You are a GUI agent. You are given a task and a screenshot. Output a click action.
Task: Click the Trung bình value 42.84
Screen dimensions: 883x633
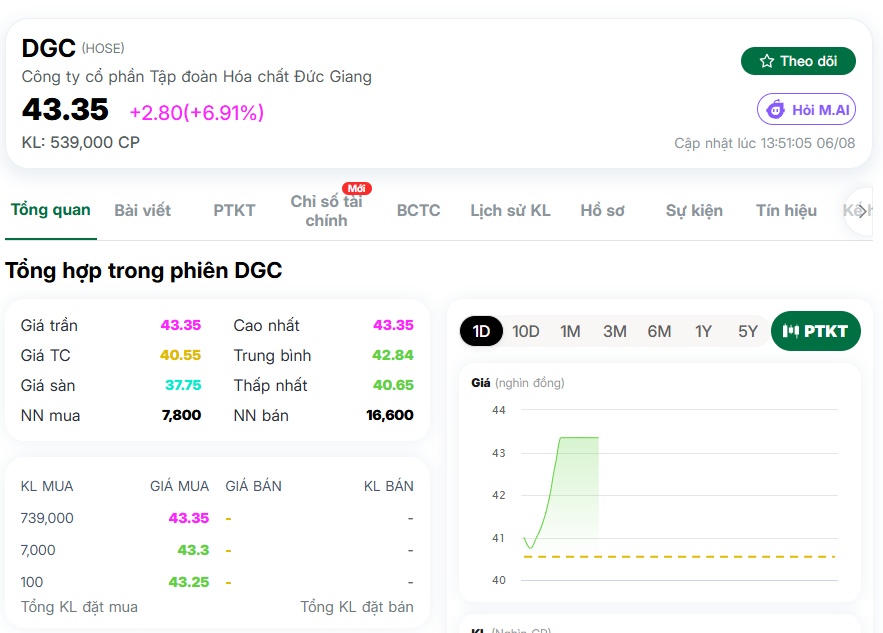click(393, 355)
